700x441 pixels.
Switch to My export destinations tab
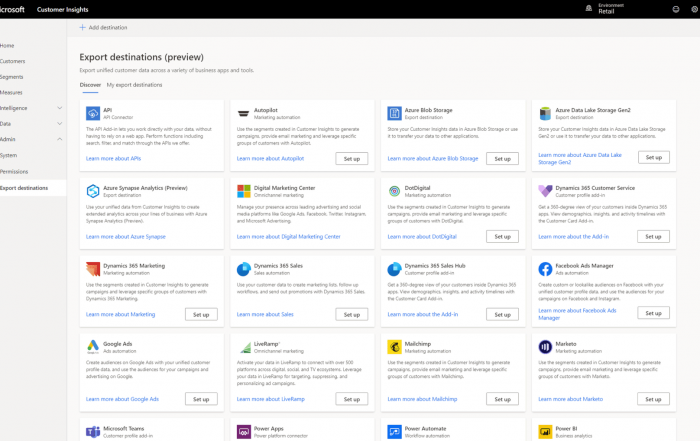point(134,85)
